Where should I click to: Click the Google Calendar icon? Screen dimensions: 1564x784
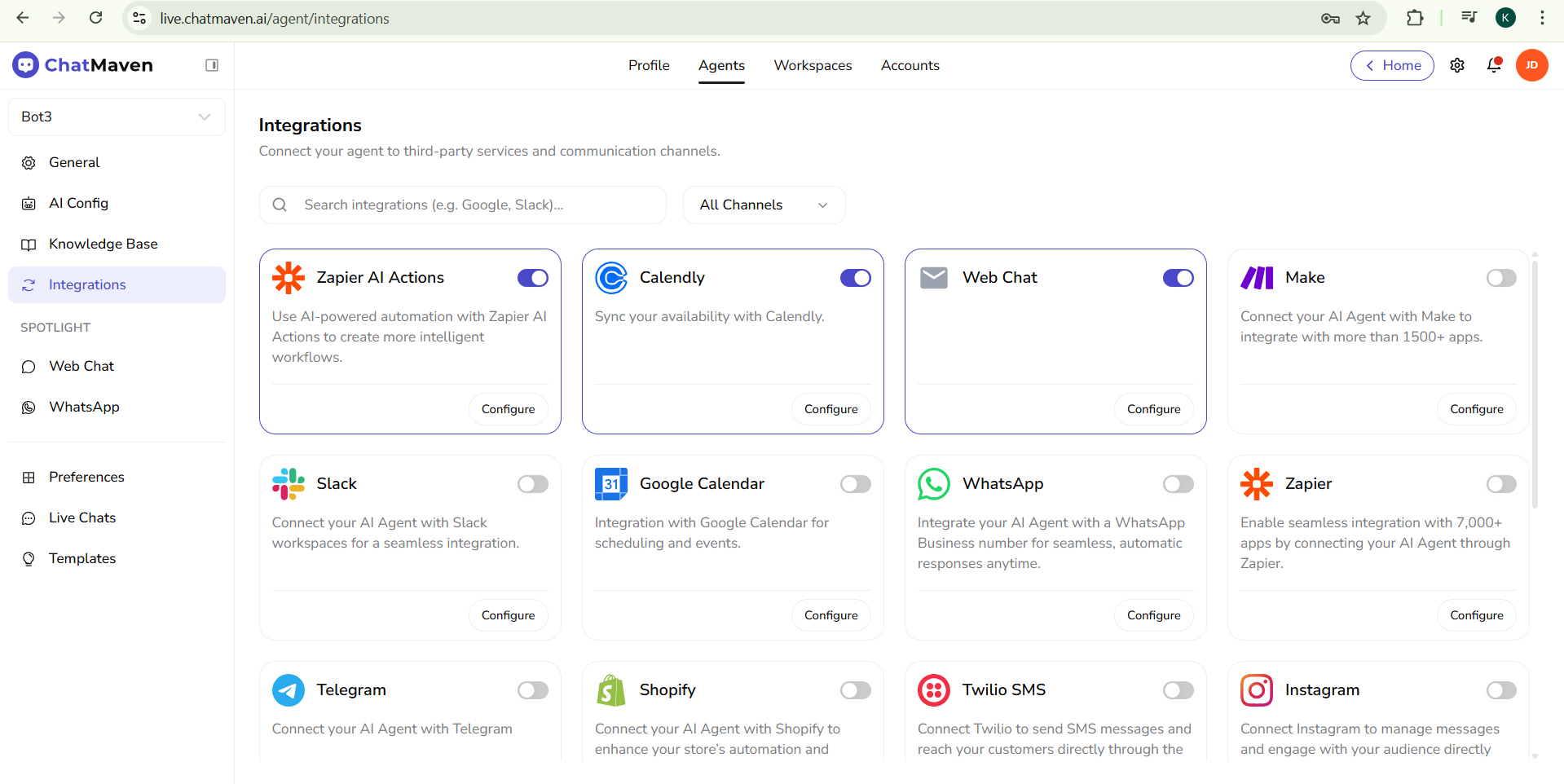610,484
